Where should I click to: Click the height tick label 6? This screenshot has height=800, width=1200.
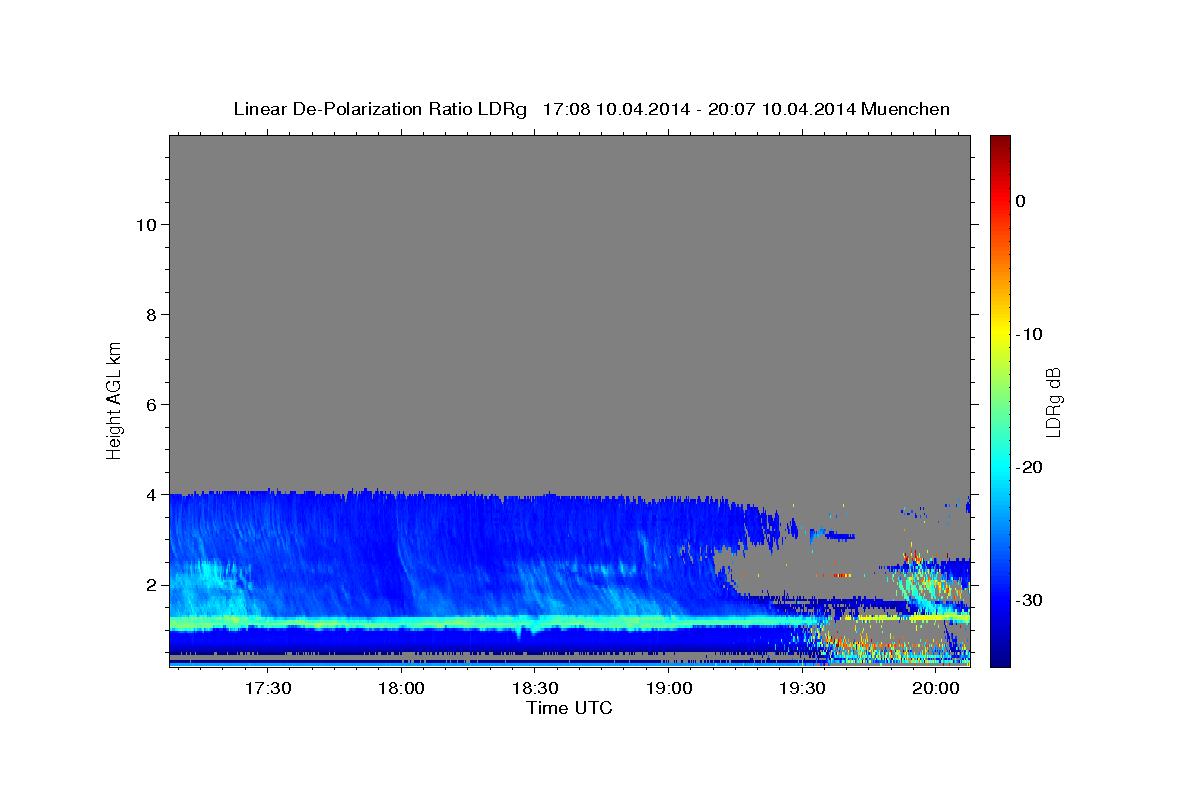pos(151,404)
